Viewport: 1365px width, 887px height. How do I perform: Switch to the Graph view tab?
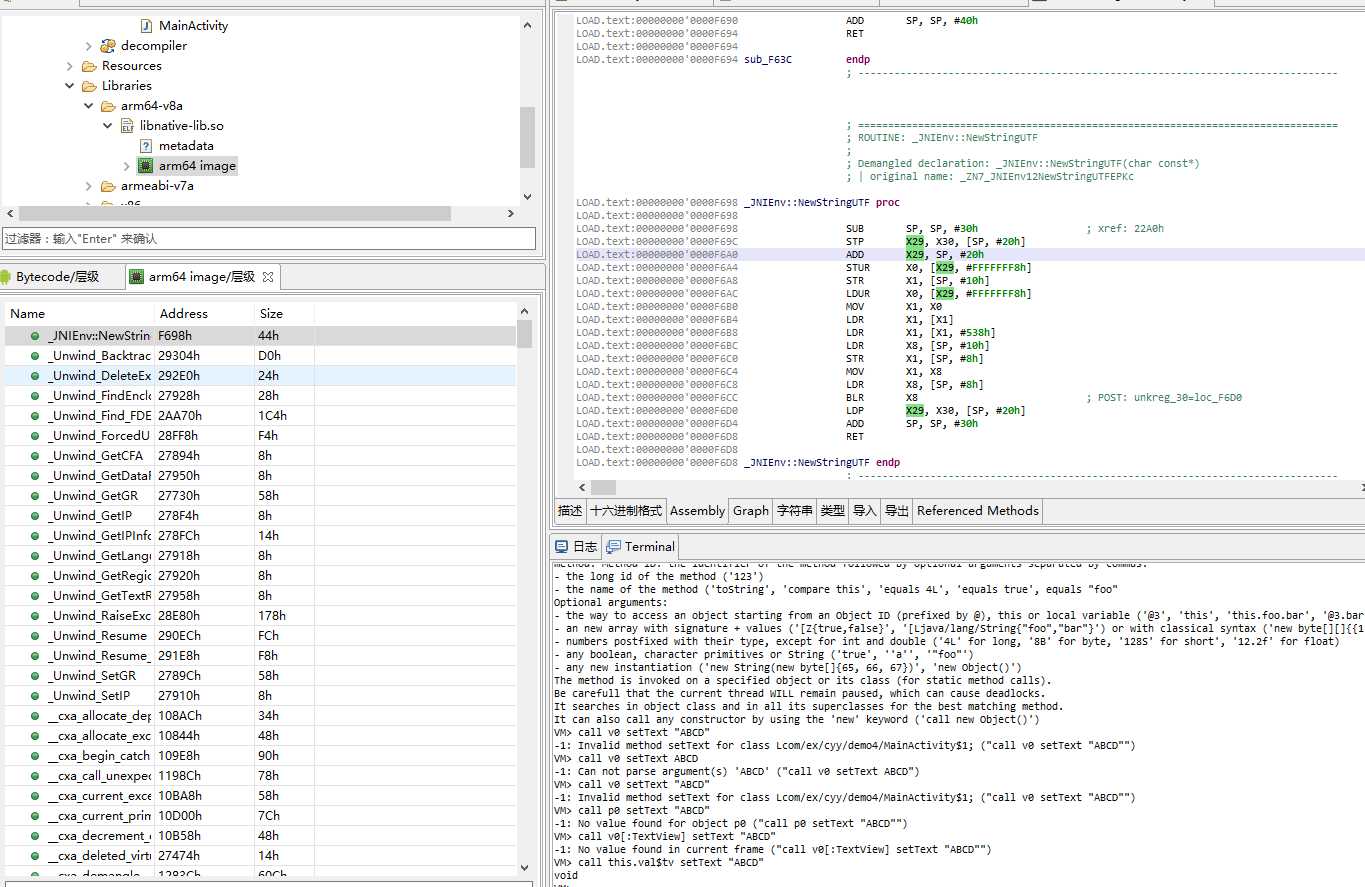click(750, 511)
